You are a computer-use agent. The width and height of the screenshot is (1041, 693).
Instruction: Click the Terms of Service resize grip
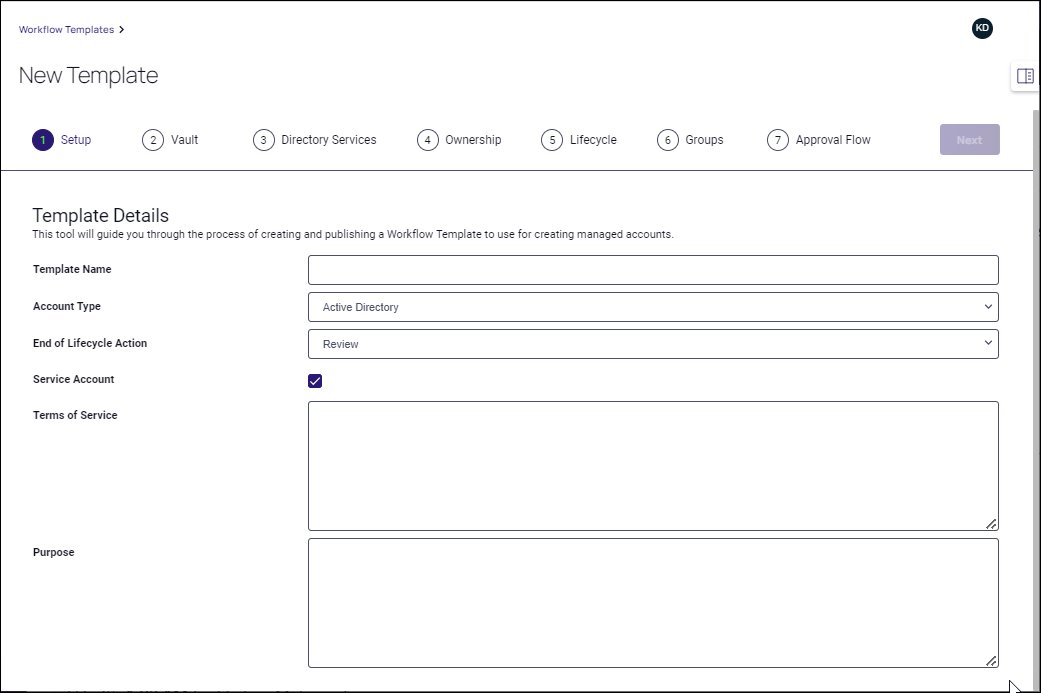[x=991, y=523]
